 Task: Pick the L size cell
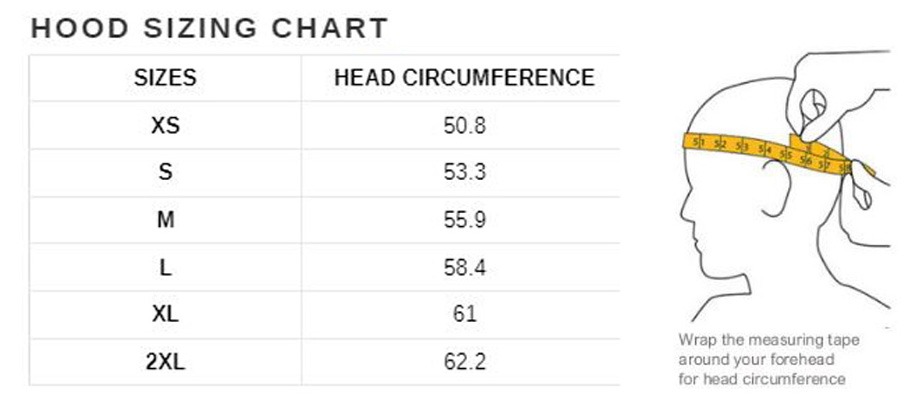click(x=165, y=267)
